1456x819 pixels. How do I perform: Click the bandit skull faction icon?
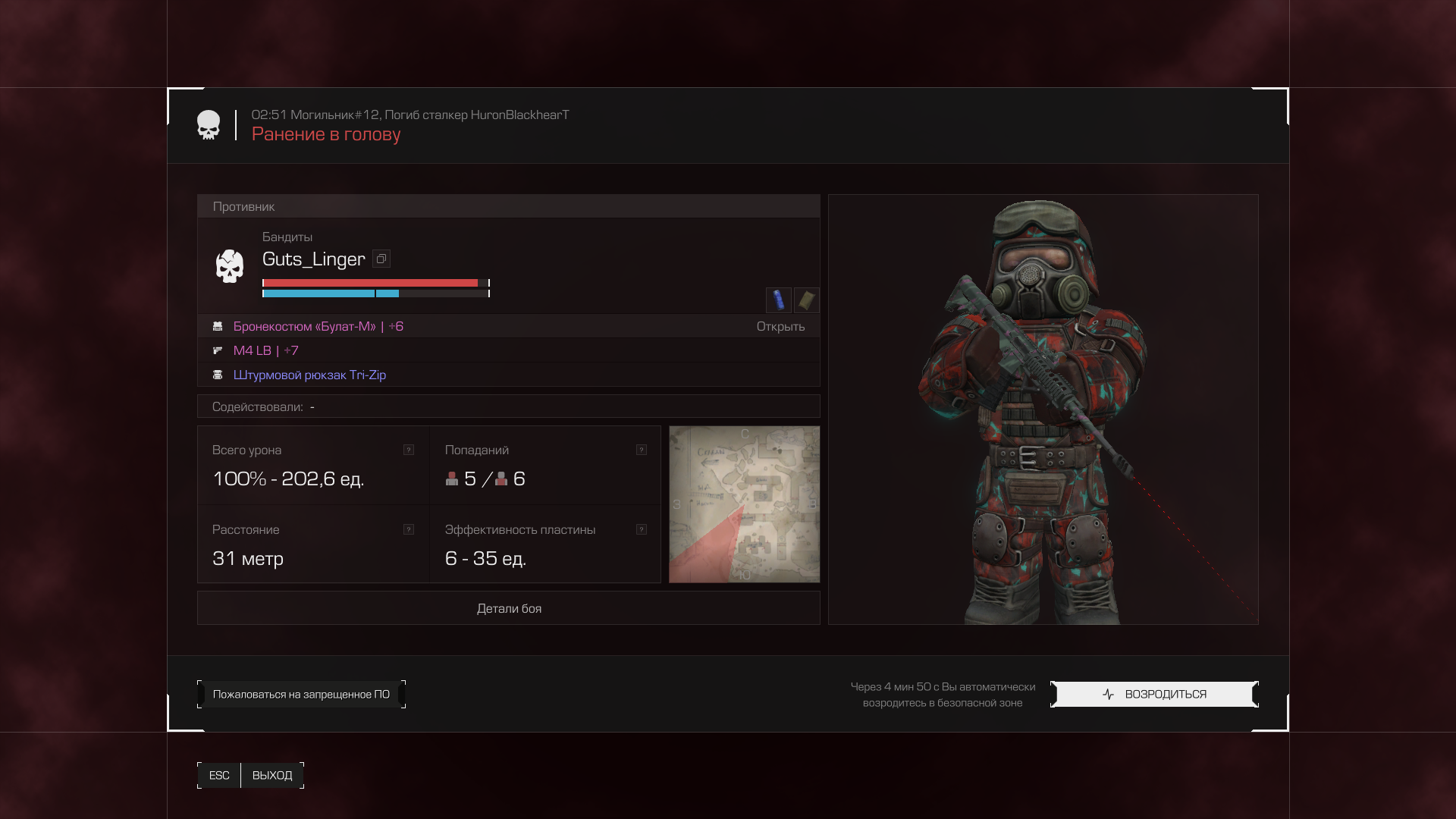tap(229, 266)
